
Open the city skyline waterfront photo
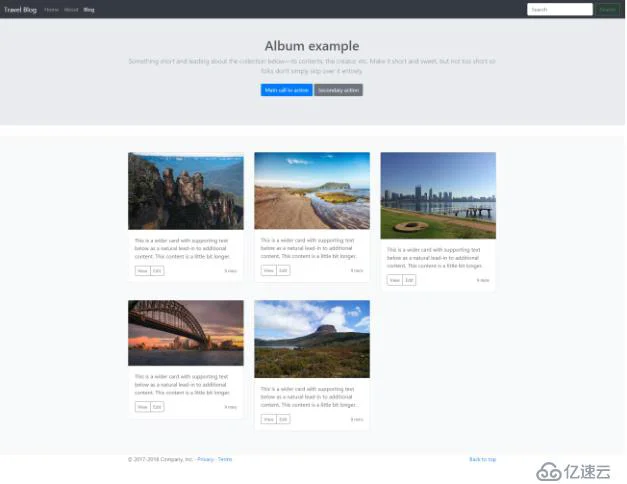438,195
